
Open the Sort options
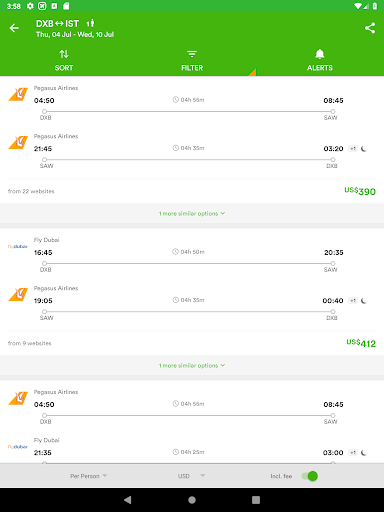64,60
